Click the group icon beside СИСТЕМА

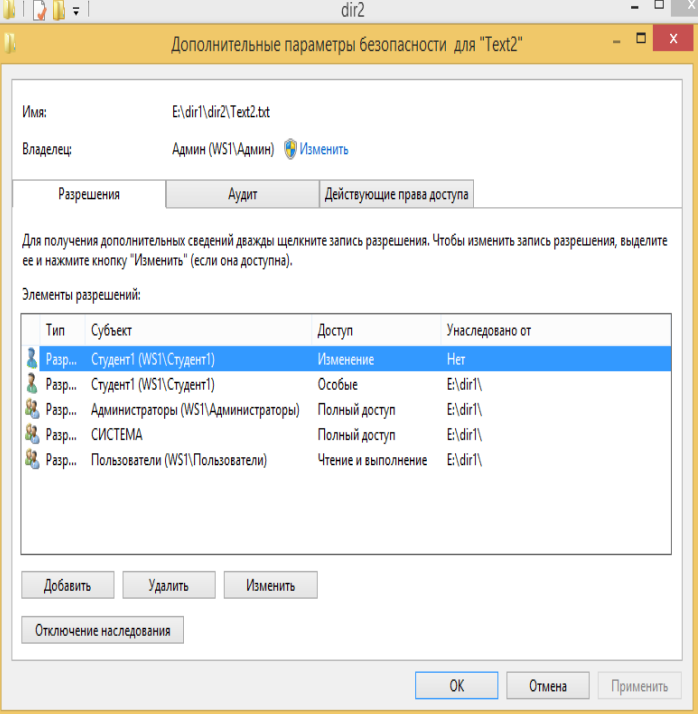click(x=31, y=434)
